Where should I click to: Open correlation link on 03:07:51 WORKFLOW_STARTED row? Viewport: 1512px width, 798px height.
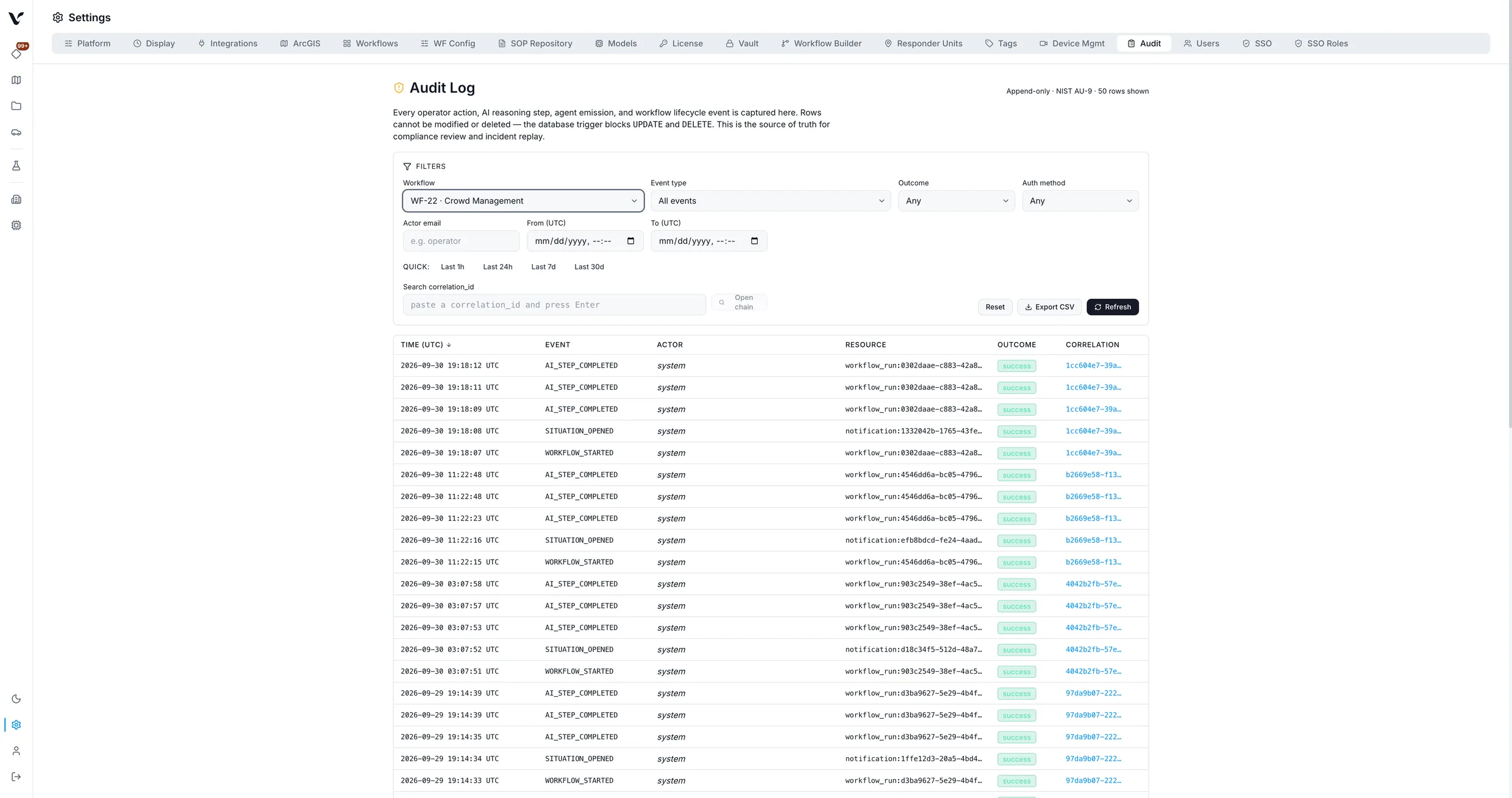point(1093,671)
